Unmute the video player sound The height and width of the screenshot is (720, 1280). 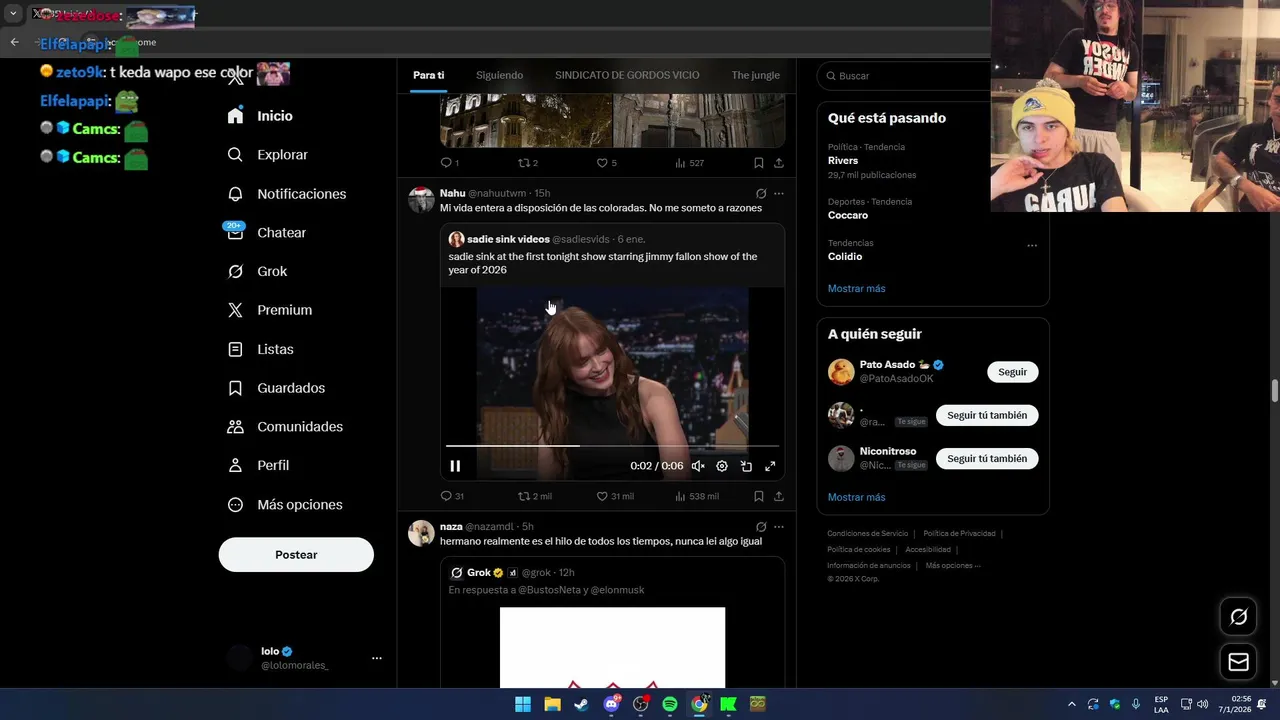point(698,466)
